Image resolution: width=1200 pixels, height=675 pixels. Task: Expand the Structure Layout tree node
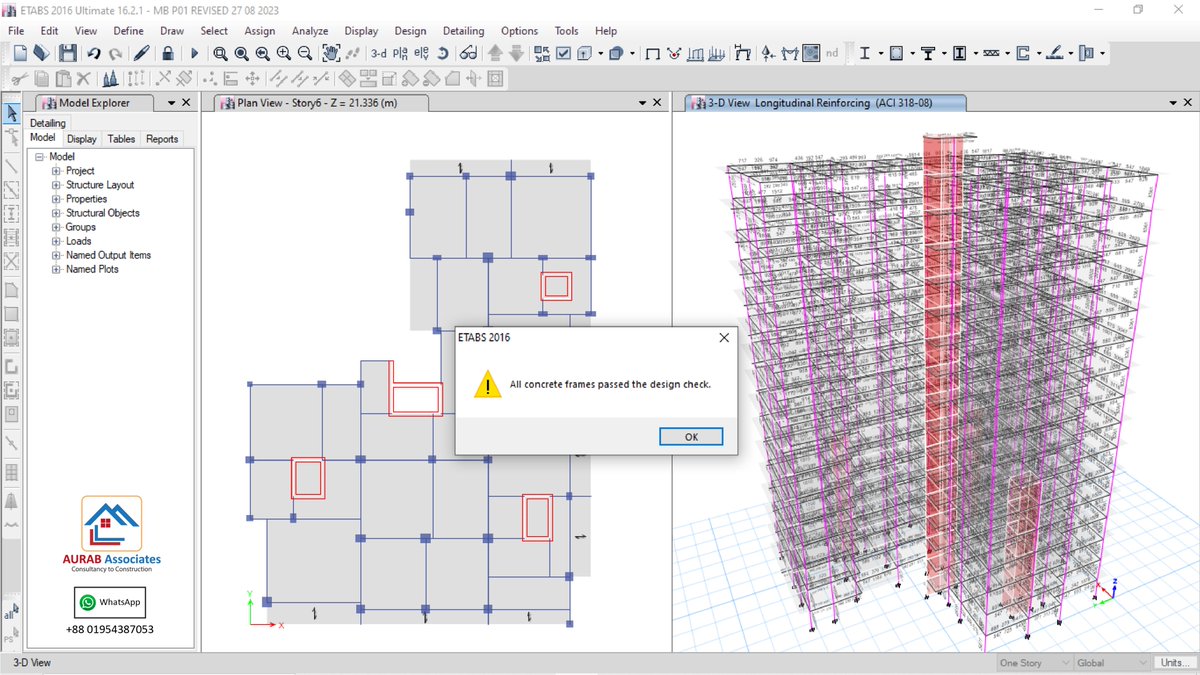click(57, 185)
